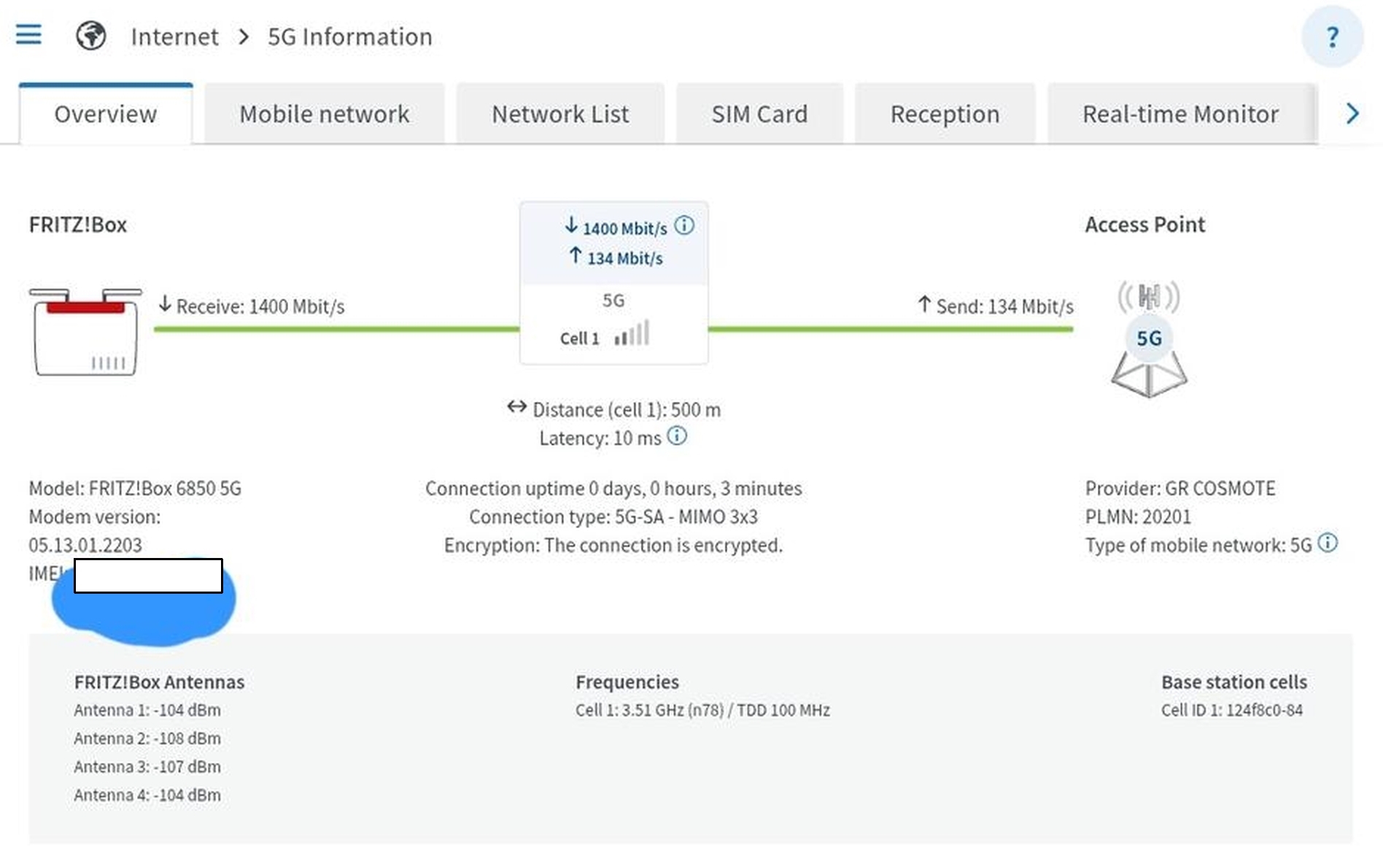Click the FRITZ!Box router device icon
The width and height of the screenshot is (1383, 868).
[x=85, y=332]
